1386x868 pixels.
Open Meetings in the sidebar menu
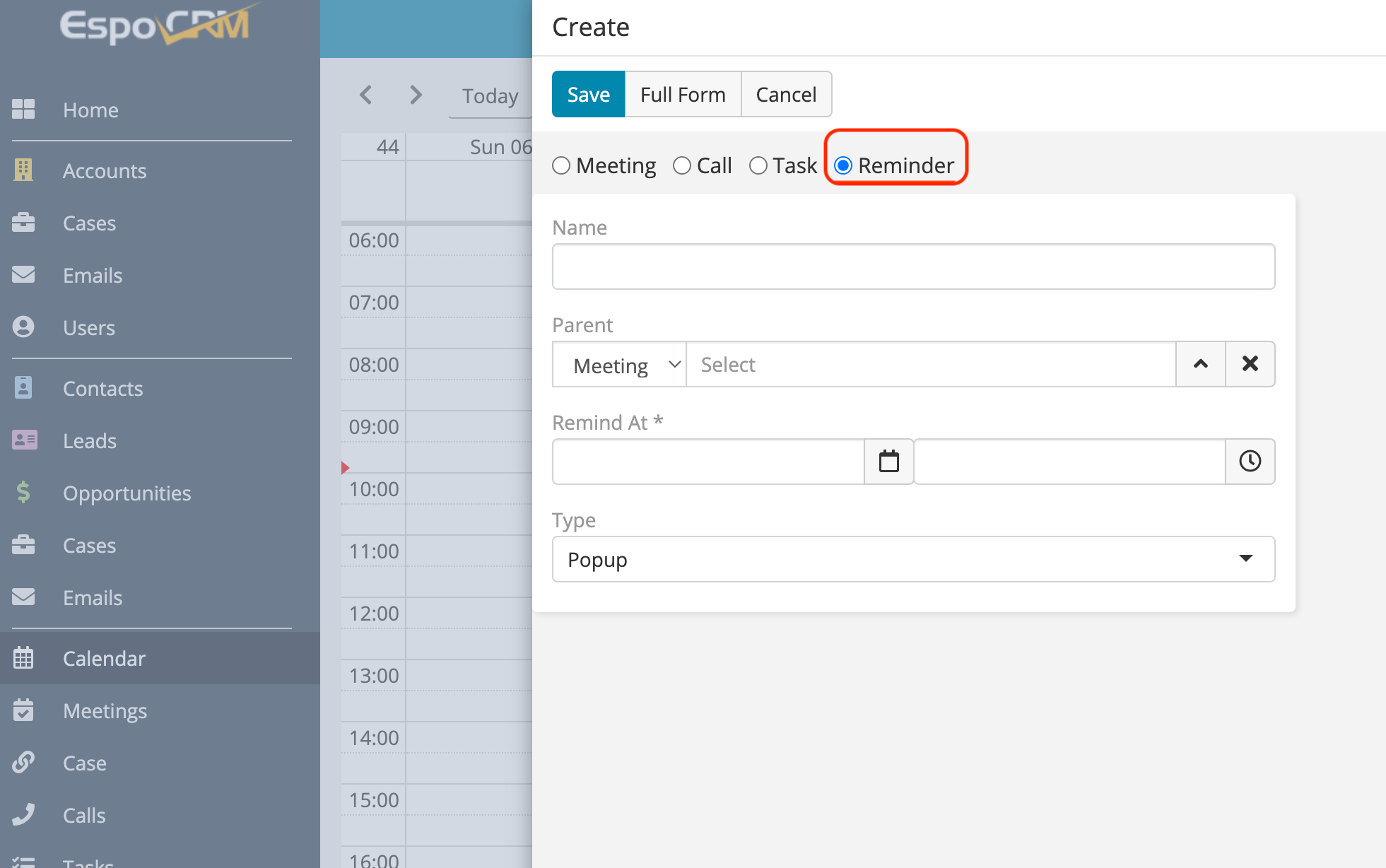point(105,710)
